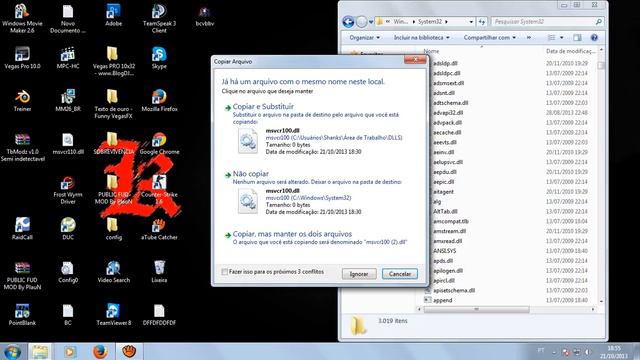This screenshot has width=640, height=360.
Task: Click the volume icon in system tray
Action: 588,352
